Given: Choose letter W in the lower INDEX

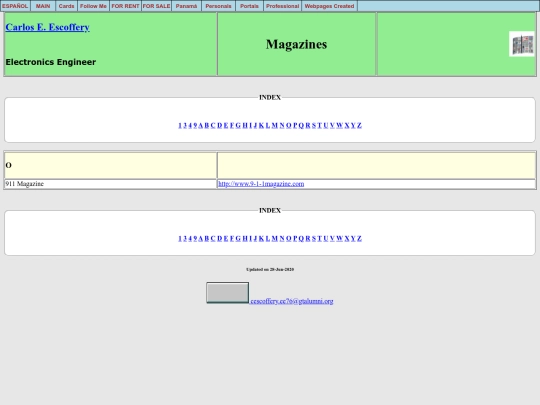Looking at the screenshot, I should pos(340,238).
